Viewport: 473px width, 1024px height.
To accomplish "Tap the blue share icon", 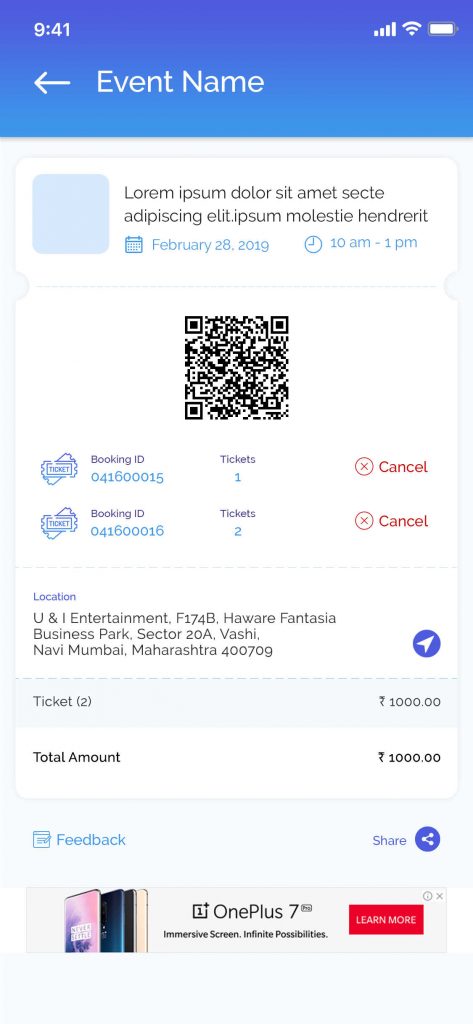I will [x=428, y=839].
